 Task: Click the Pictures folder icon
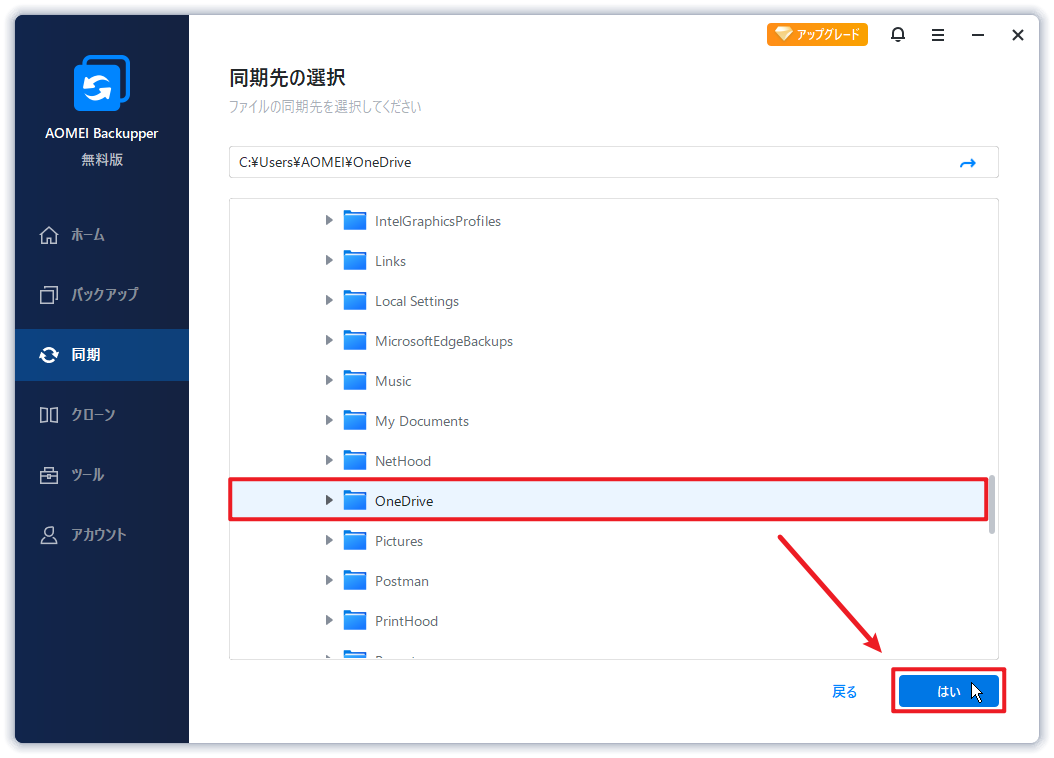click(x=355, y=540)
